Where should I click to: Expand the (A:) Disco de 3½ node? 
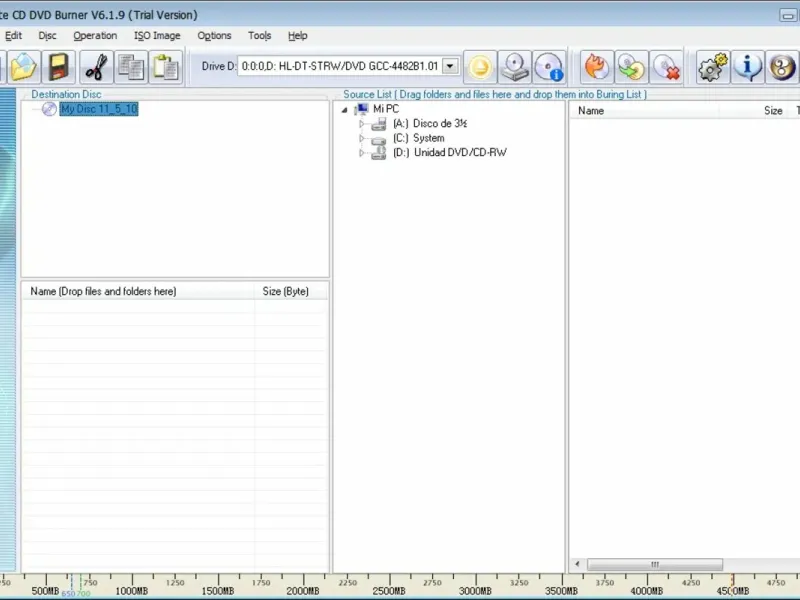click(x=362, y=123)
